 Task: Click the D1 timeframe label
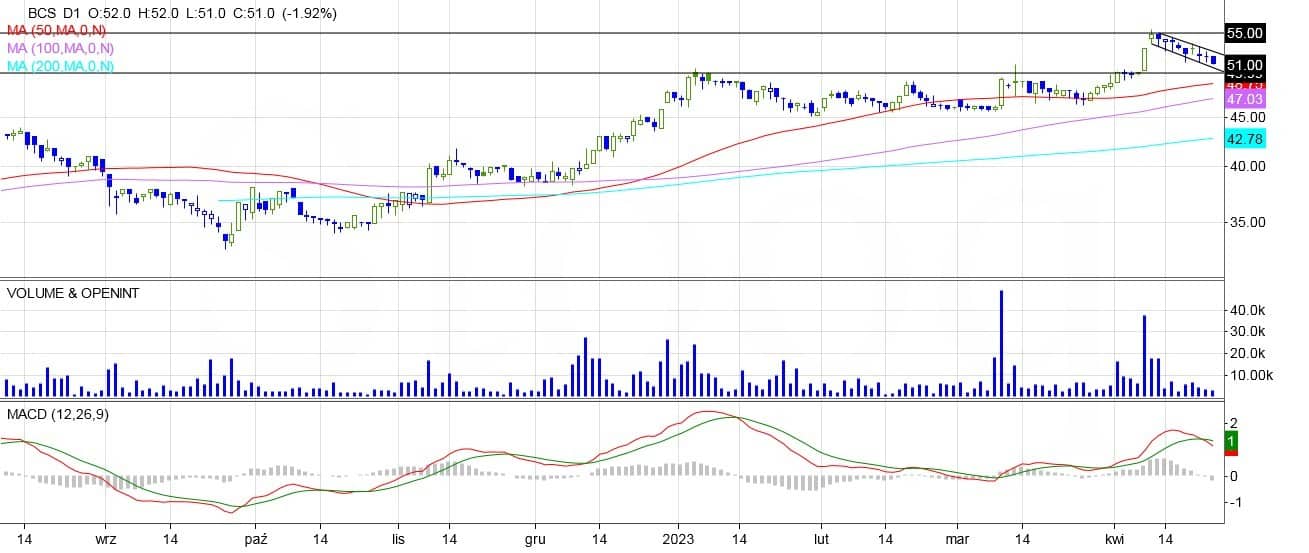click(72, 14)
